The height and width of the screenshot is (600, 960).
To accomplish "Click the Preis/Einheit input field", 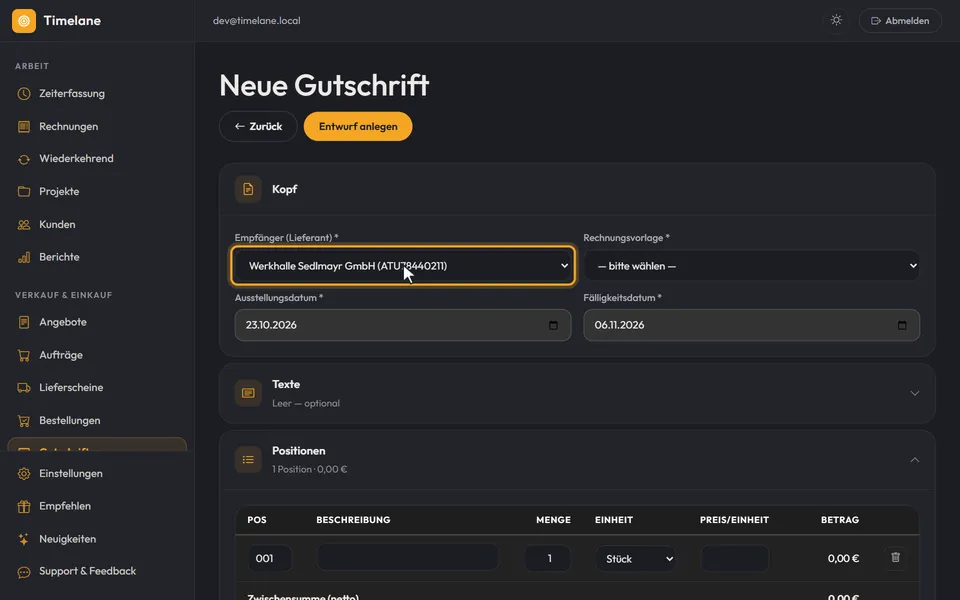I will [x=735, y=558].
